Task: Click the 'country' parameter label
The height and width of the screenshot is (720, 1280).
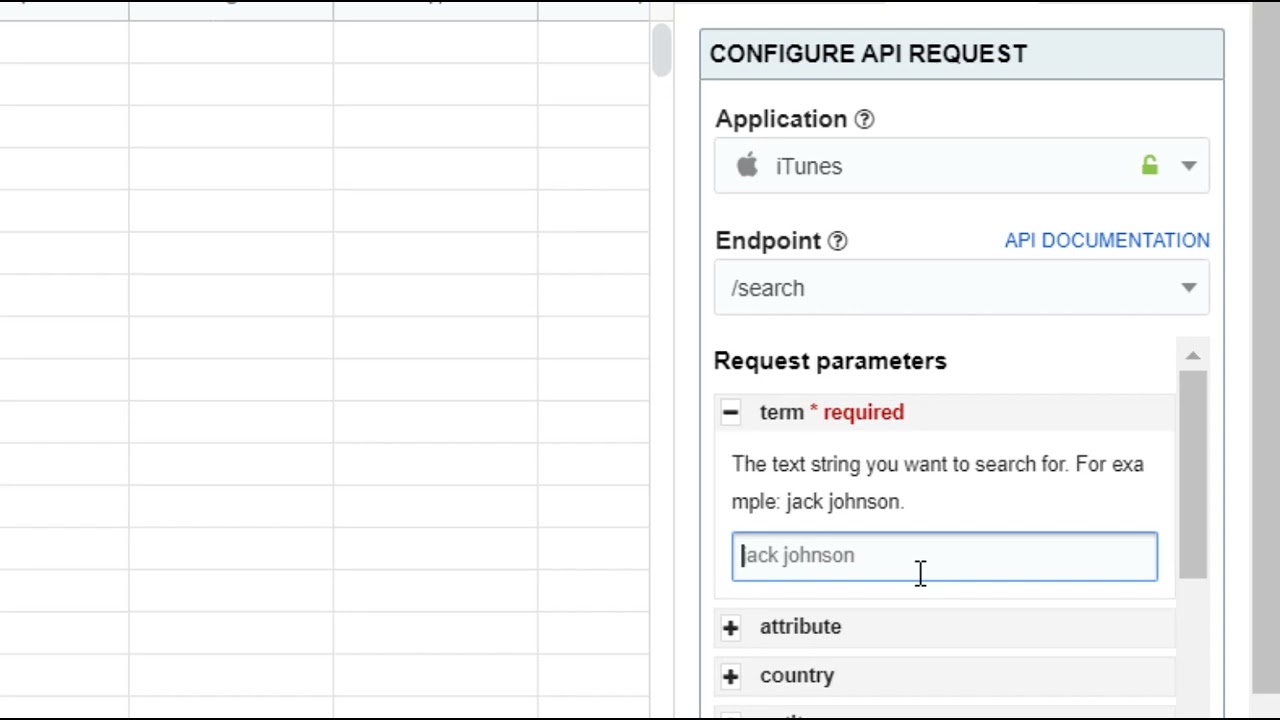Action: point(797,676)
